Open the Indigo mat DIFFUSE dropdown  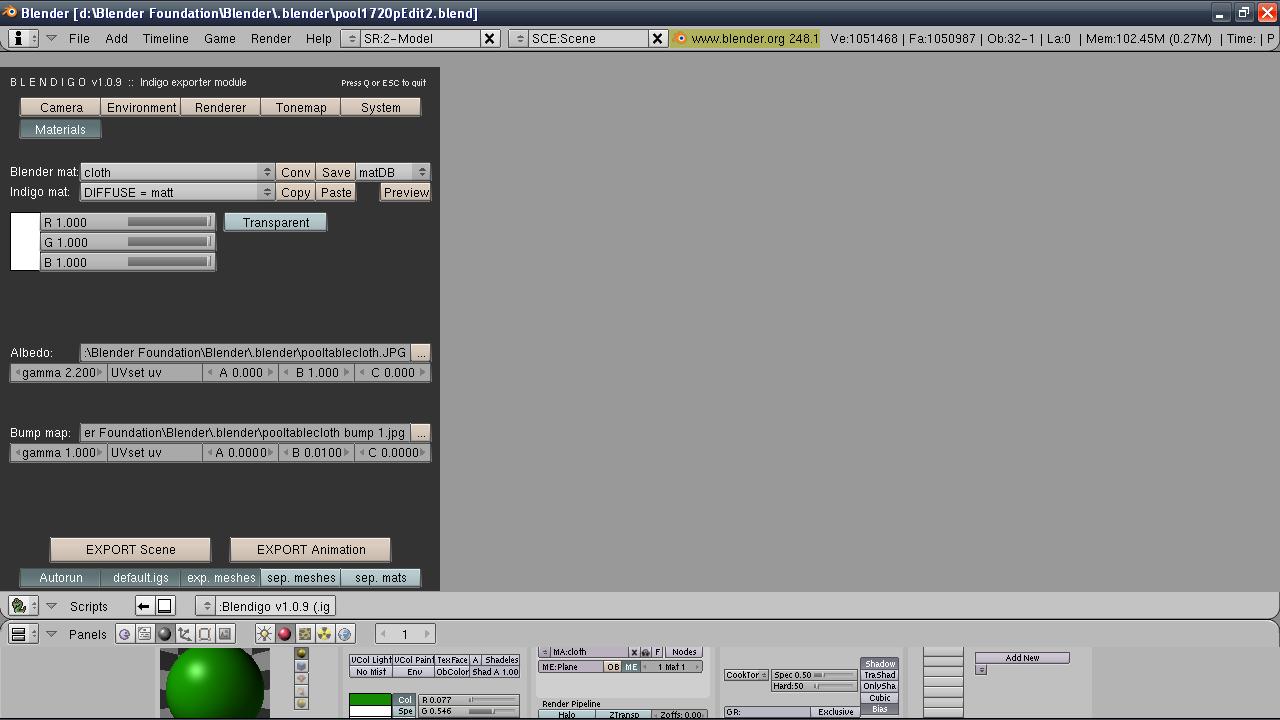pyautogui.click(x=177, y=192)
